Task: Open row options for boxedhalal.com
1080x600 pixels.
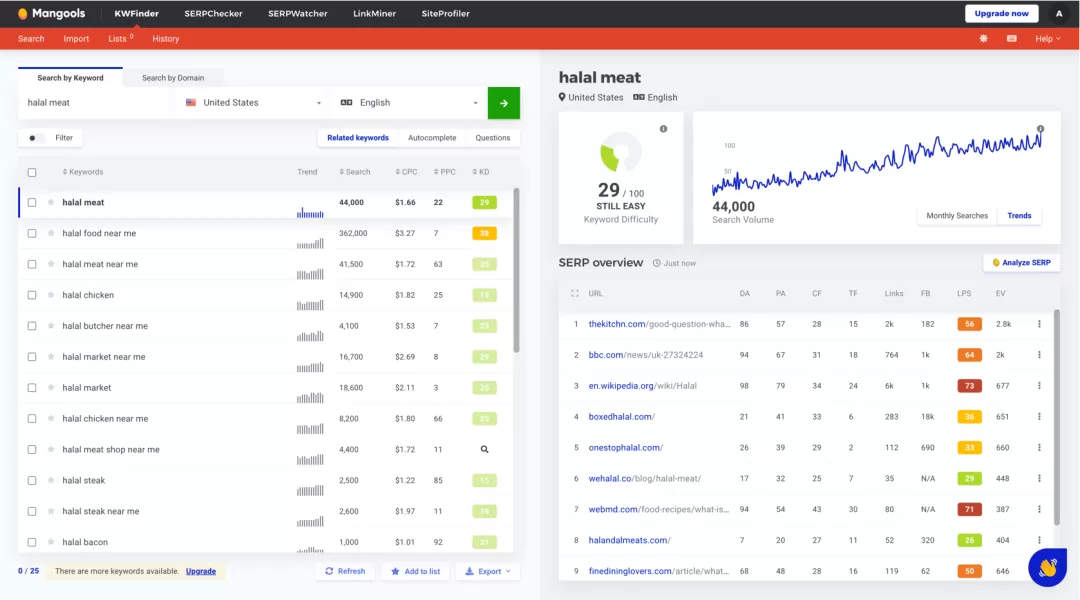Action: click(1039, 417)
